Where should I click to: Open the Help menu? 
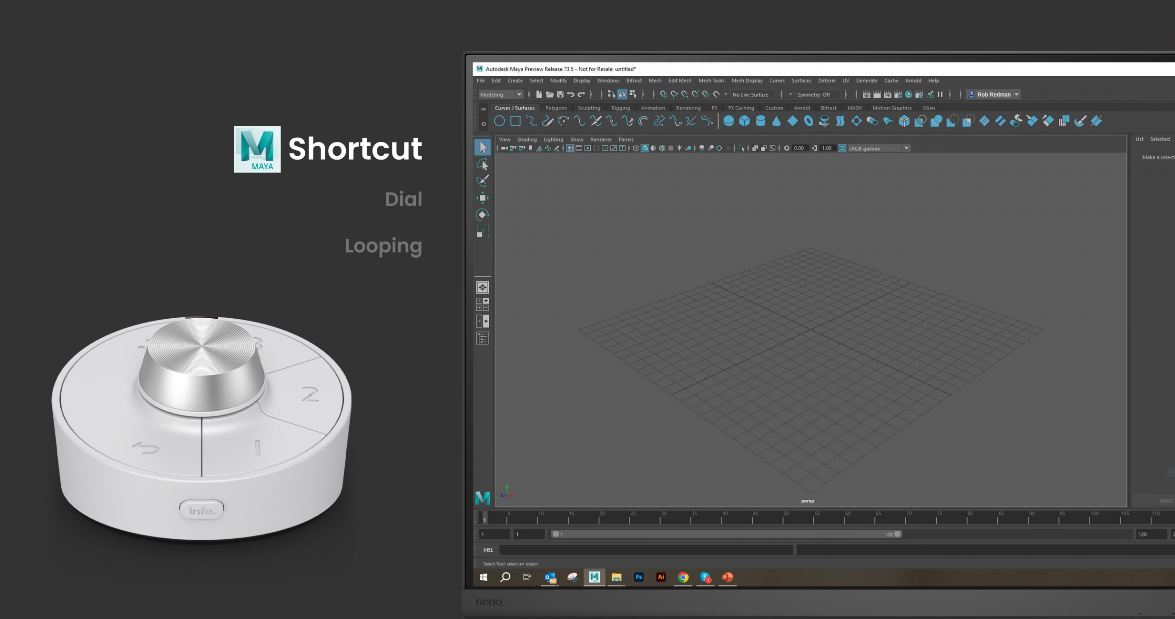pos(933,81)
